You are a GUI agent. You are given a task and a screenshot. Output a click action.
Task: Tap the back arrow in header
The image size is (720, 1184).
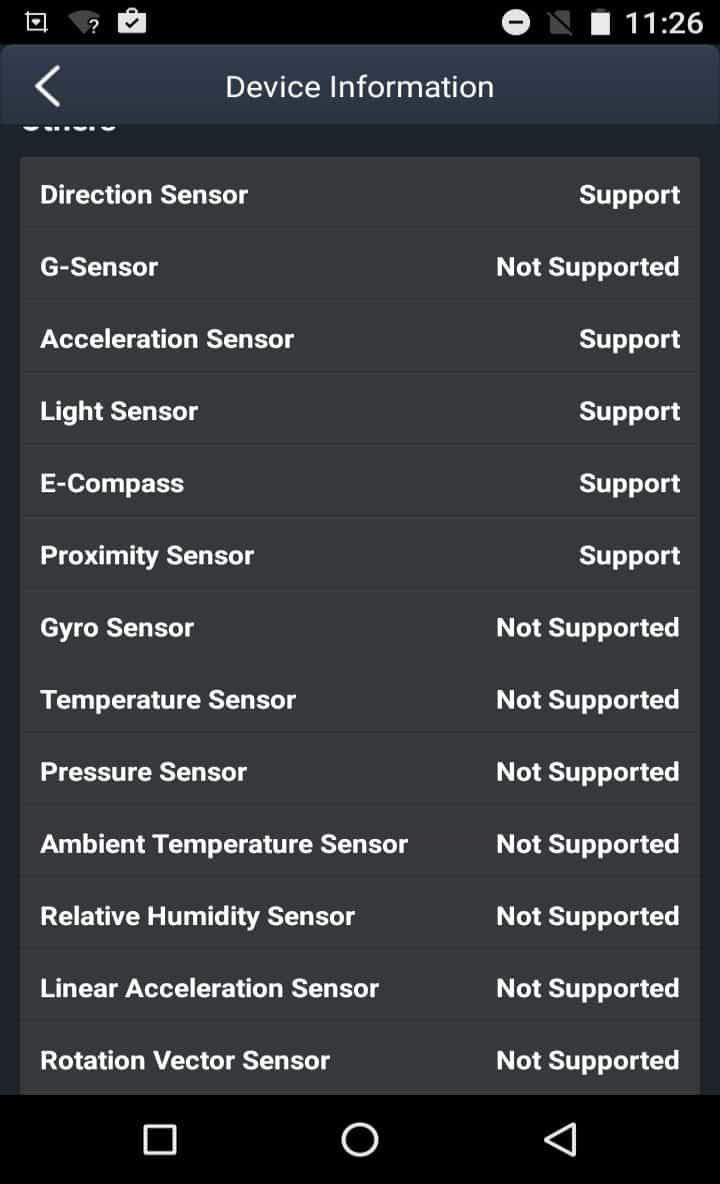point(47,86)
